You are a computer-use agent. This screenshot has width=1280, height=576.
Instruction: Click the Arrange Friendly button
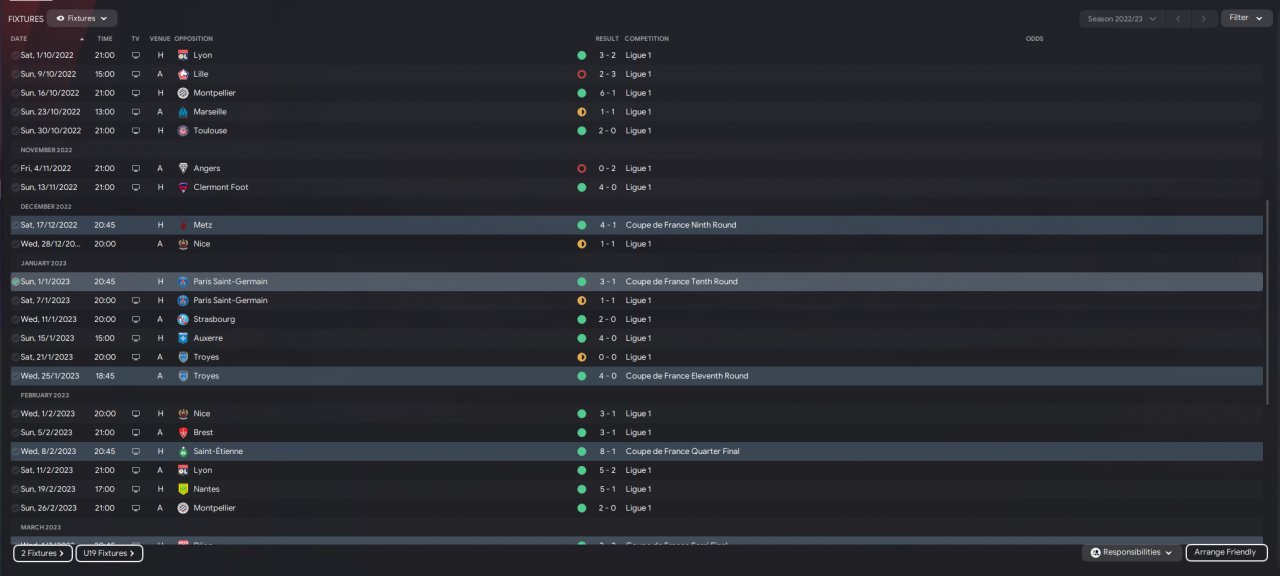[1226, 552]
